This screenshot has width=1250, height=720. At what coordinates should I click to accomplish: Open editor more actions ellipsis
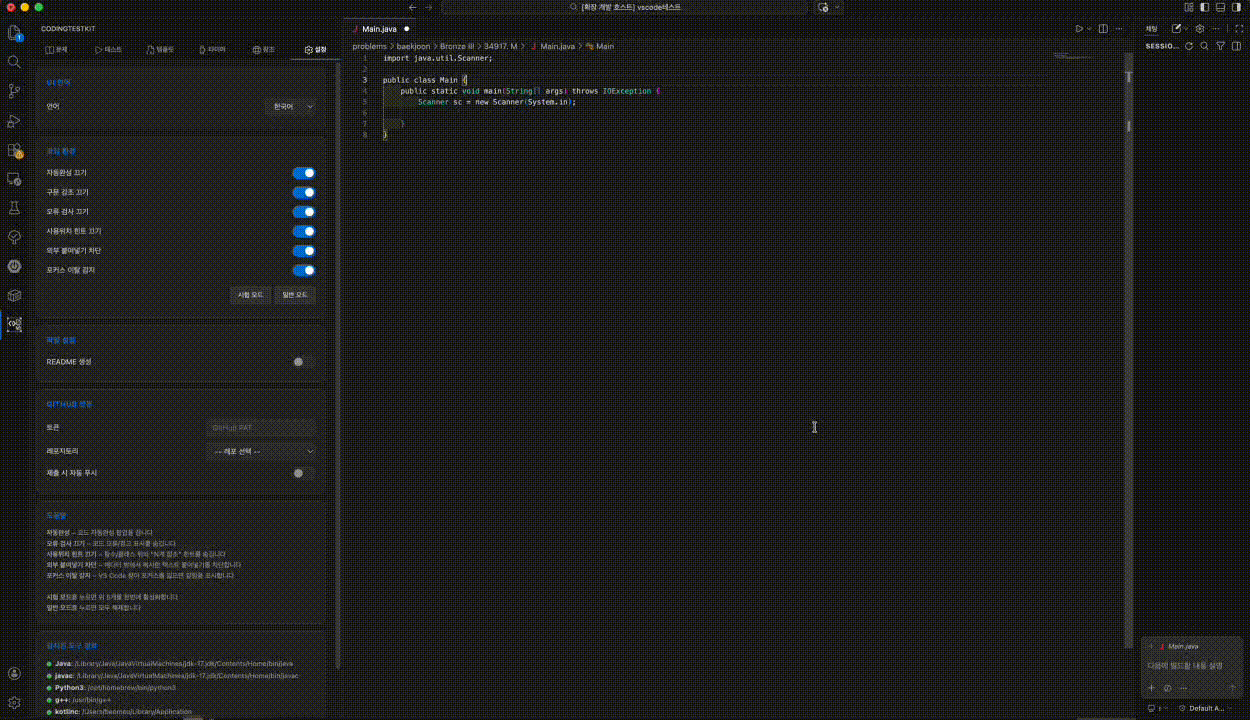point(1119,29)
